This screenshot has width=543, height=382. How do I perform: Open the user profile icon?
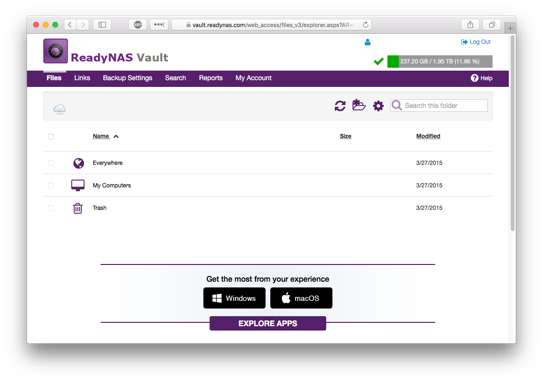(367, 42)
